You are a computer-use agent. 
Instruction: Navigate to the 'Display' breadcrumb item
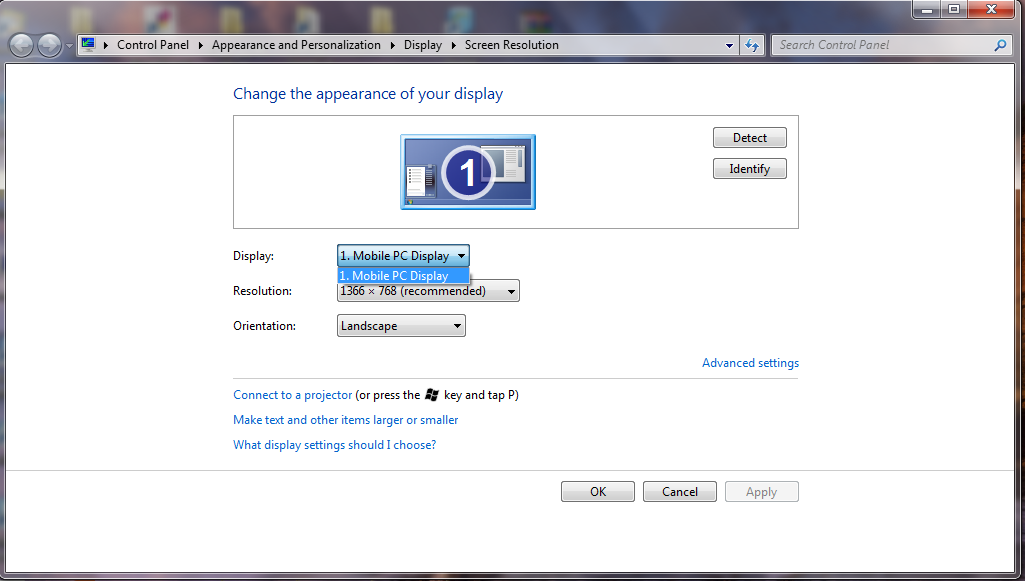pyautogui.click(x=422, y=45)
